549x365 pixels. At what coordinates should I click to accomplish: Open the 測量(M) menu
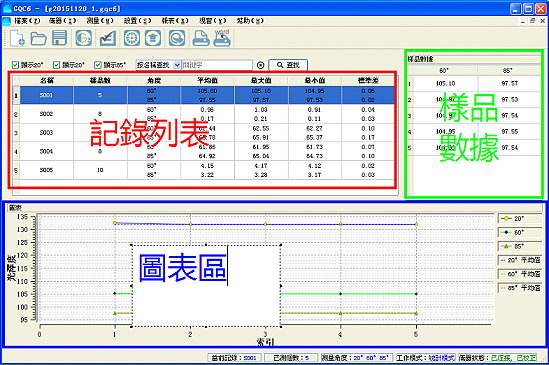100,21
